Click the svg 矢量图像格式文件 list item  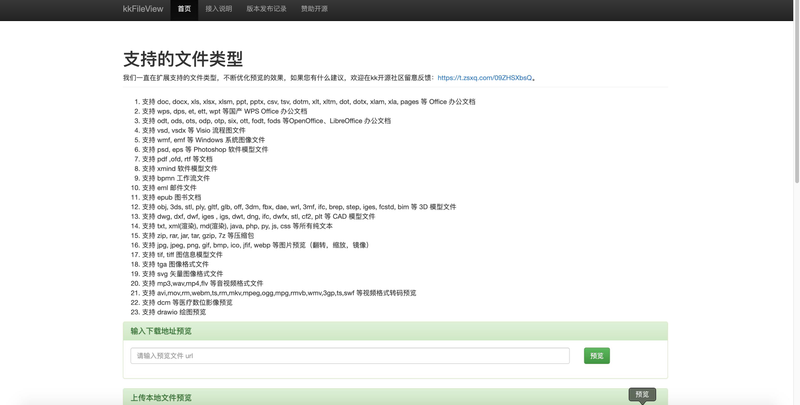(x=182, y=274)
